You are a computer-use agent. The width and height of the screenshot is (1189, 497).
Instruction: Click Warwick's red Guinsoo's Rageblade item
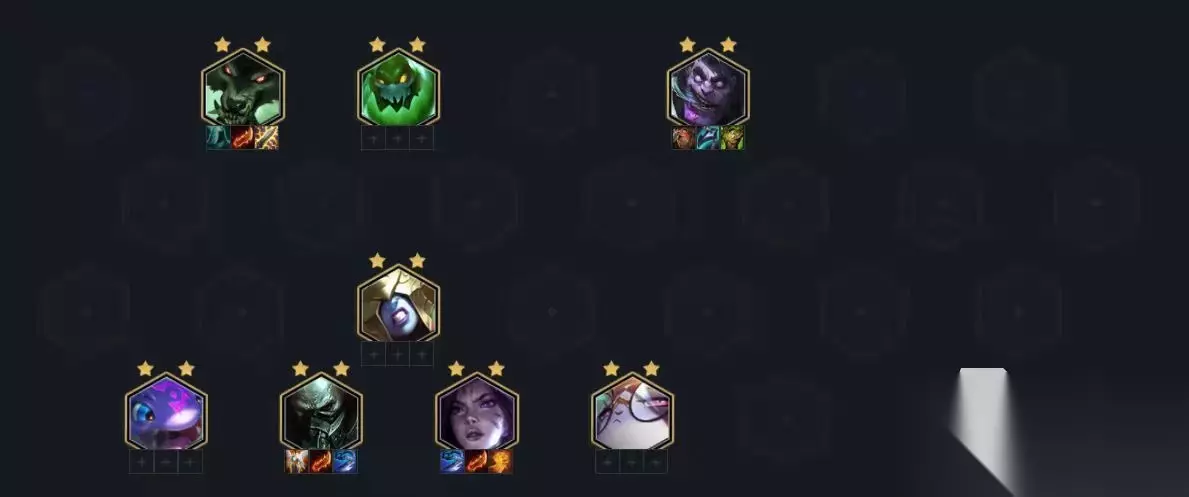(x=243, y=138)
